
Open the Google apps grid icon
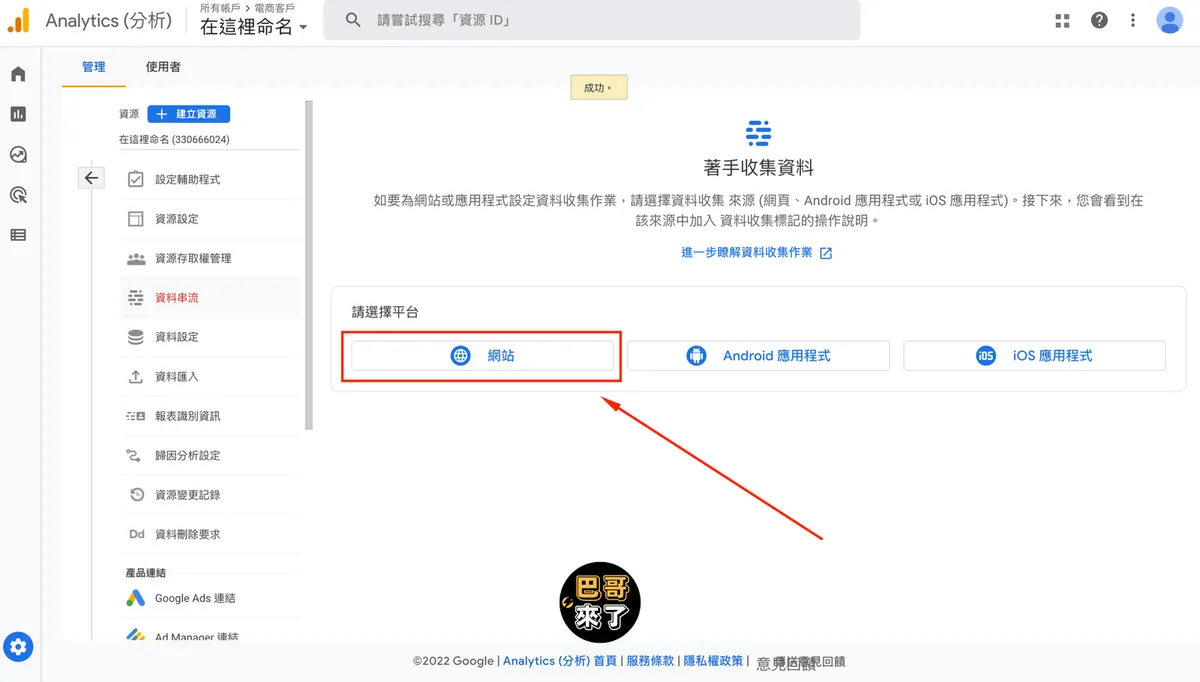point(1062,20)
